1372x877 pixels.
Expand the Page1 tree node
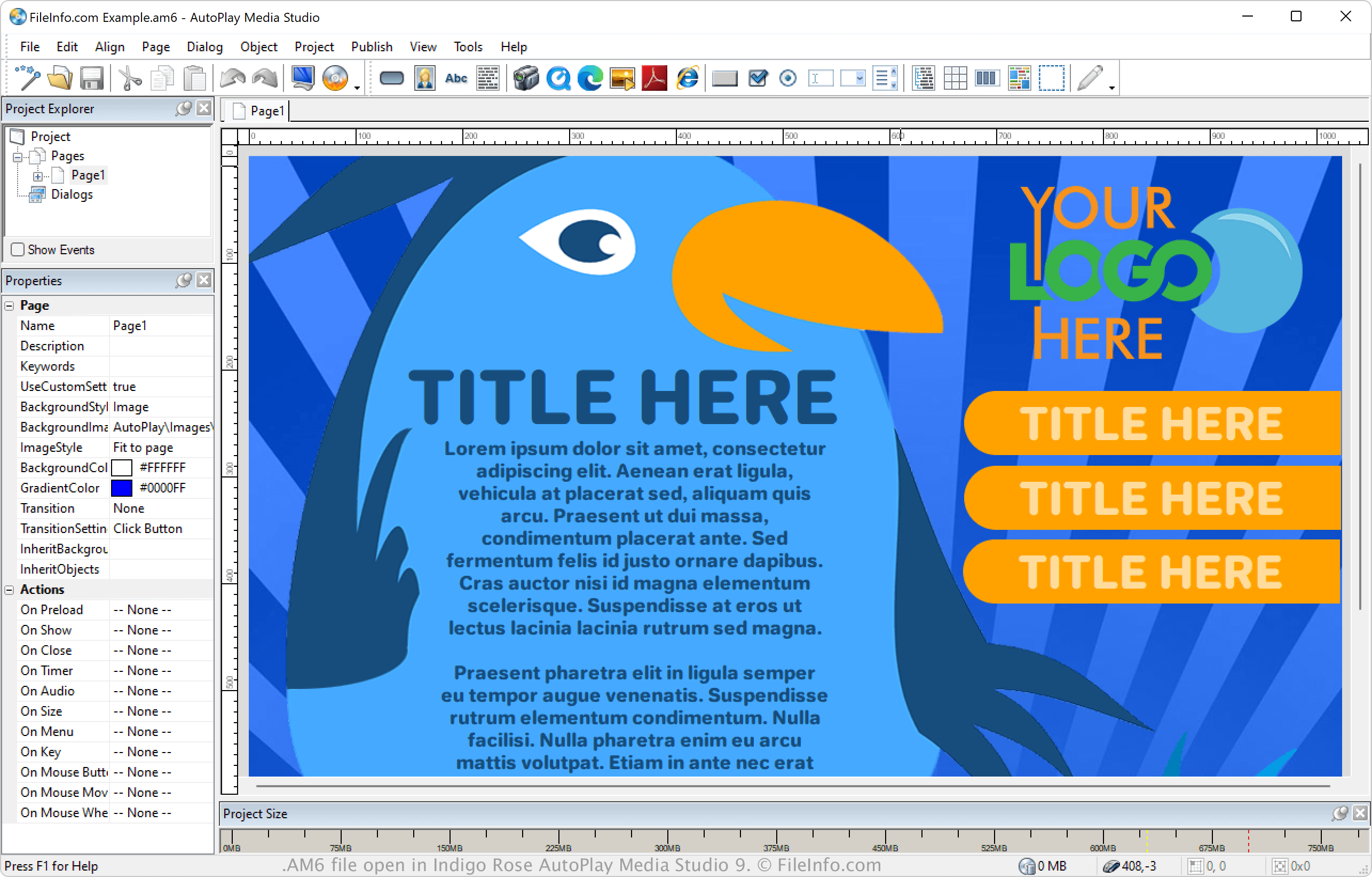[37, 176]
